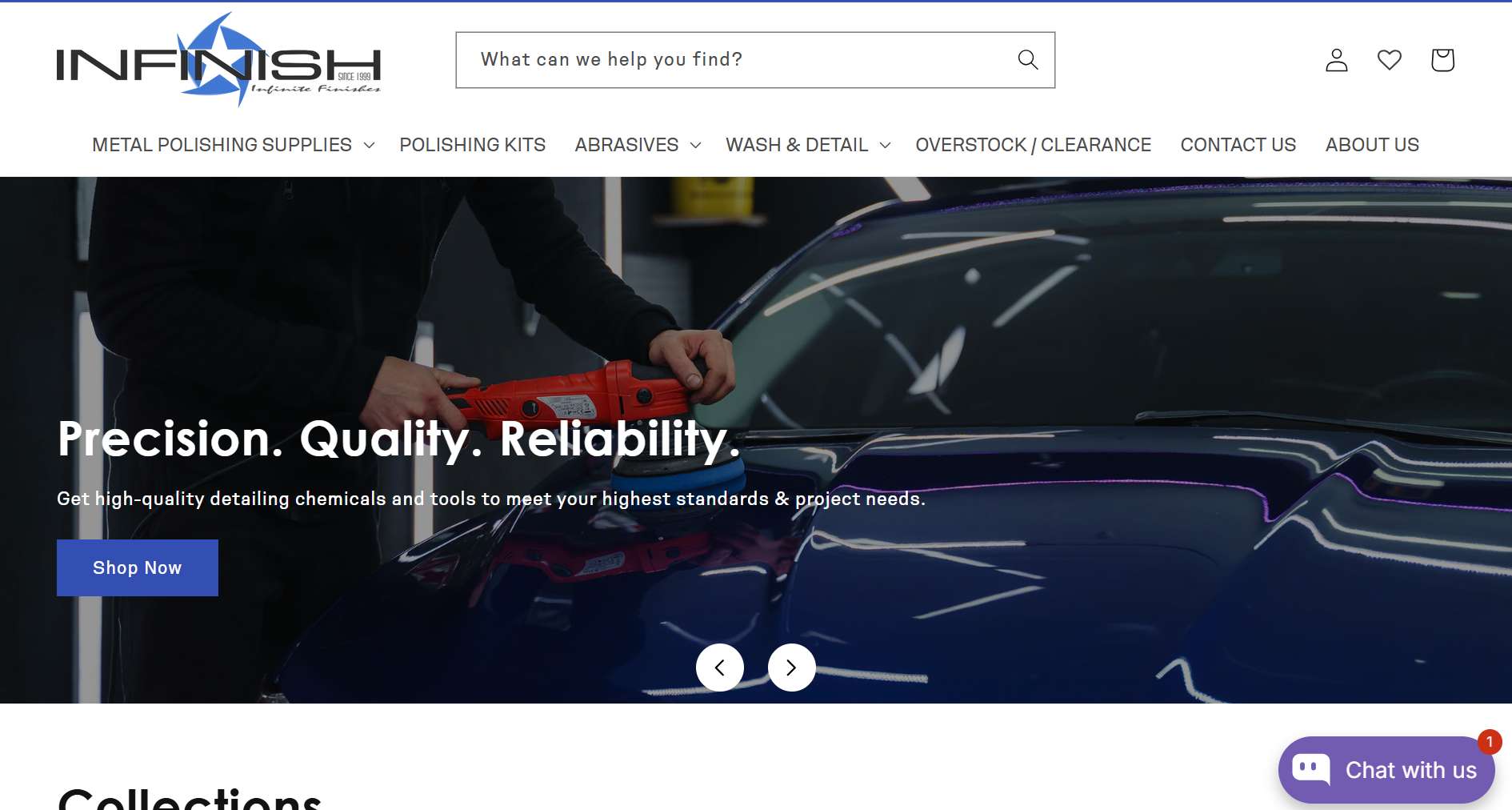Click the chat bubble icon
Viewport: 1512px width, 810px height.
coord(1311,770)
